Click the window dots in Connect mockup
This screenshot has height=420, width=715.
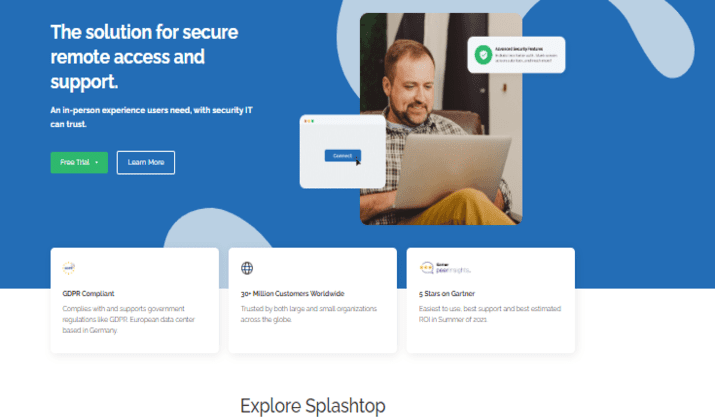coord(309,121)
